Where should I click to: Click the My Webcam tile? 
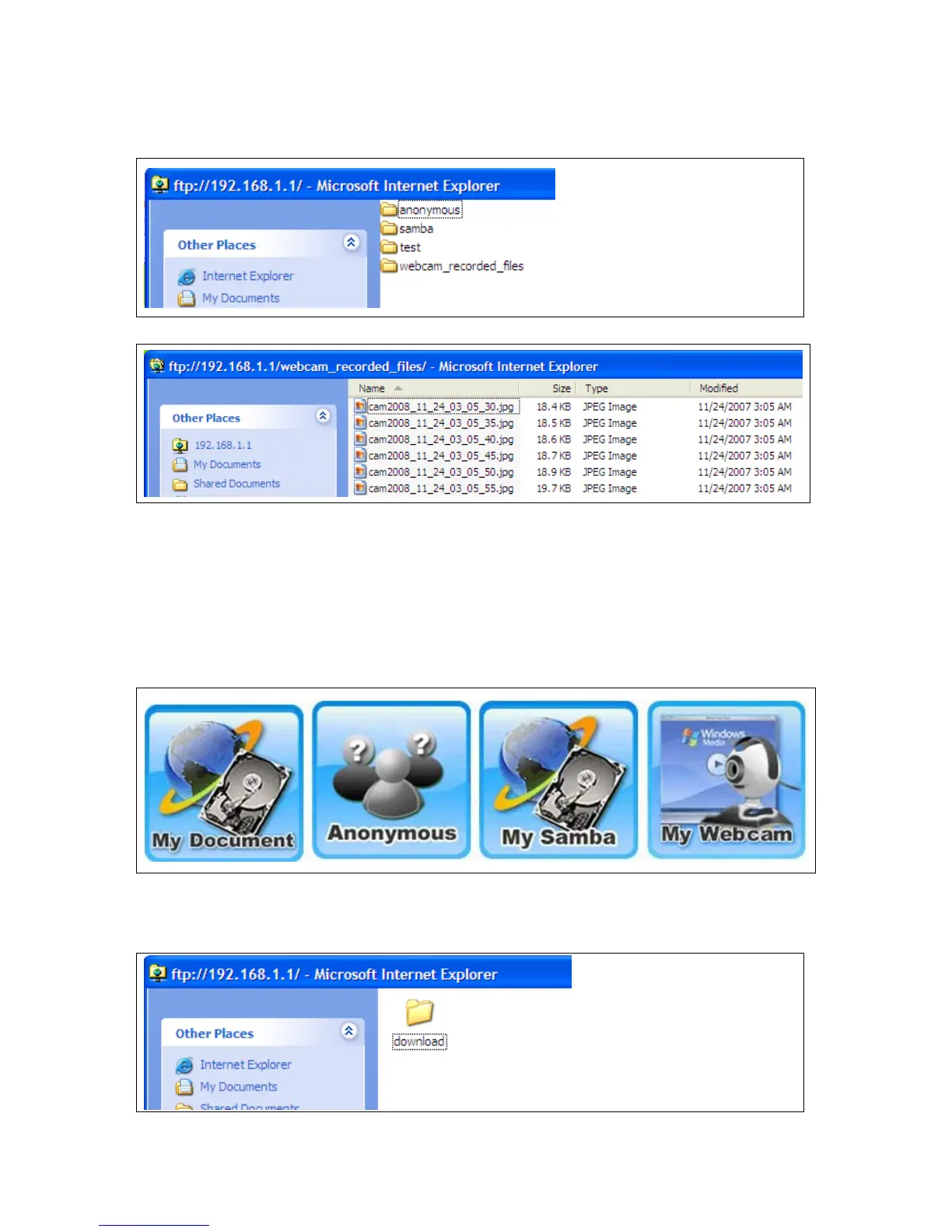(726, 780)
